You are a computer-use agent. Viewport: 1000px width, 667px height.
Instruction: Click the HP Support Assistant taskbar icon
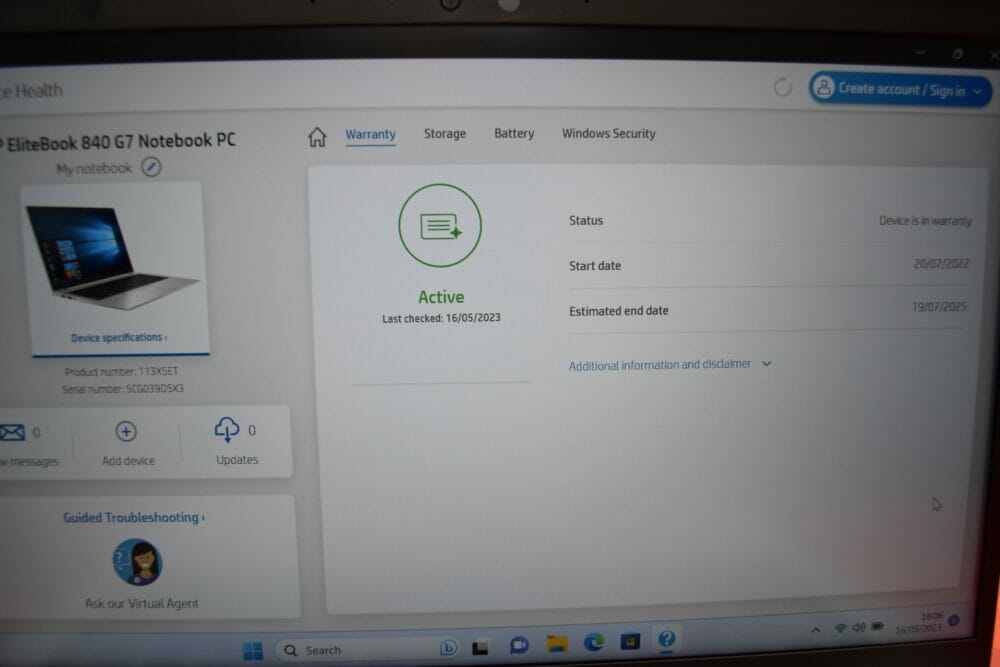(666, 639)
